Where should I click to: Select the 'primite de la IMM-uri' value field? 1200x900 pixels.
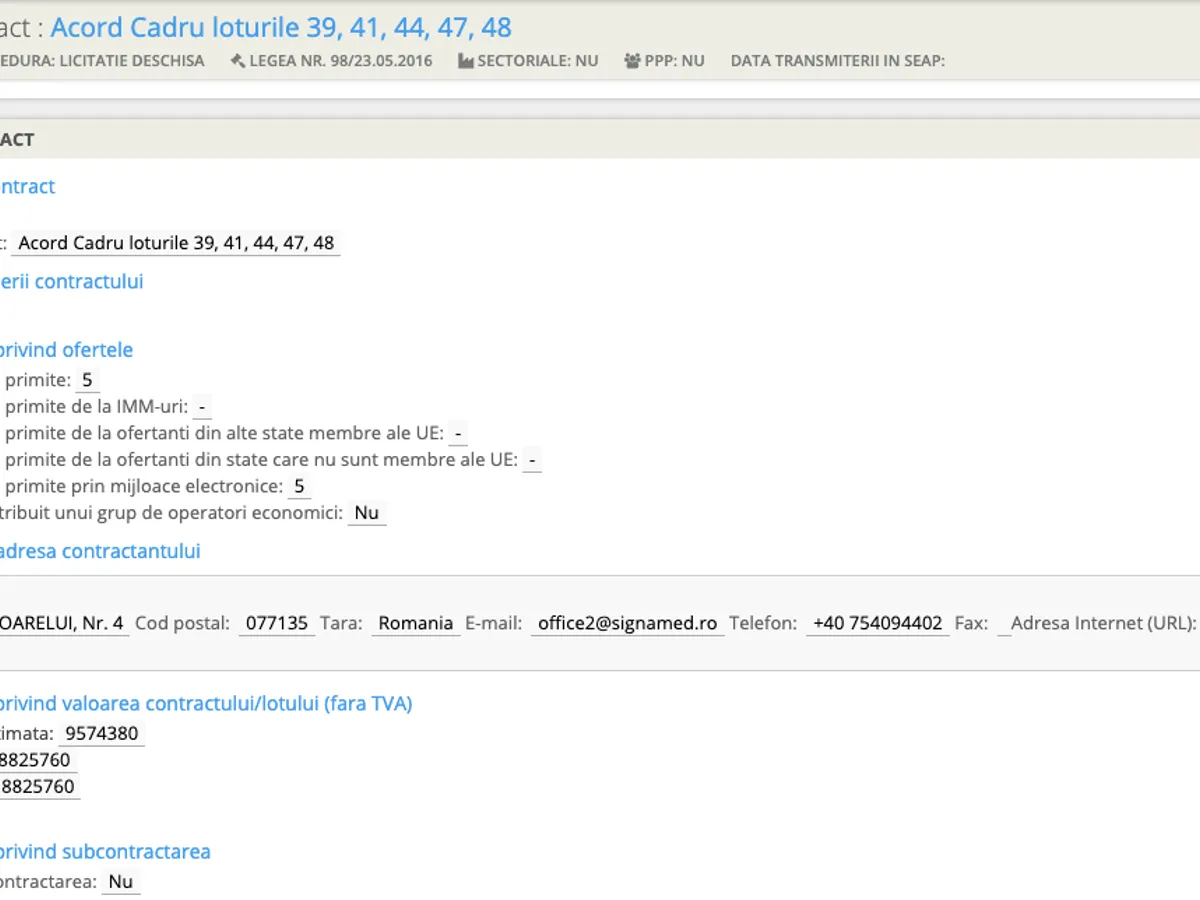pyautogui.click(x=203, y=407)
